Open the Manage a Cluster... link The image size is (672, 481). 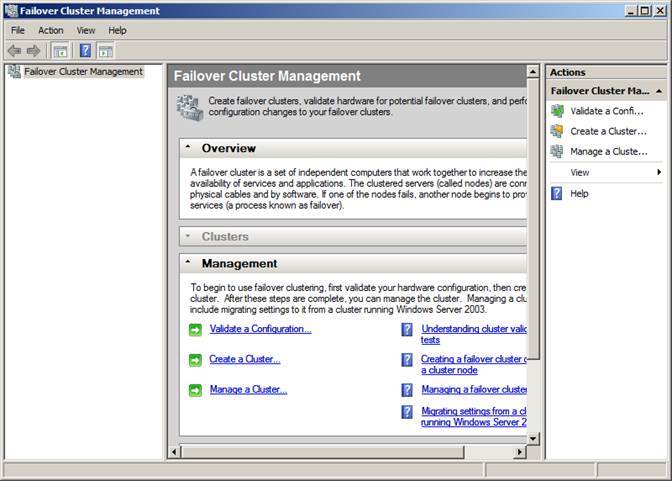pyautogui.click(x=249, y=389)
